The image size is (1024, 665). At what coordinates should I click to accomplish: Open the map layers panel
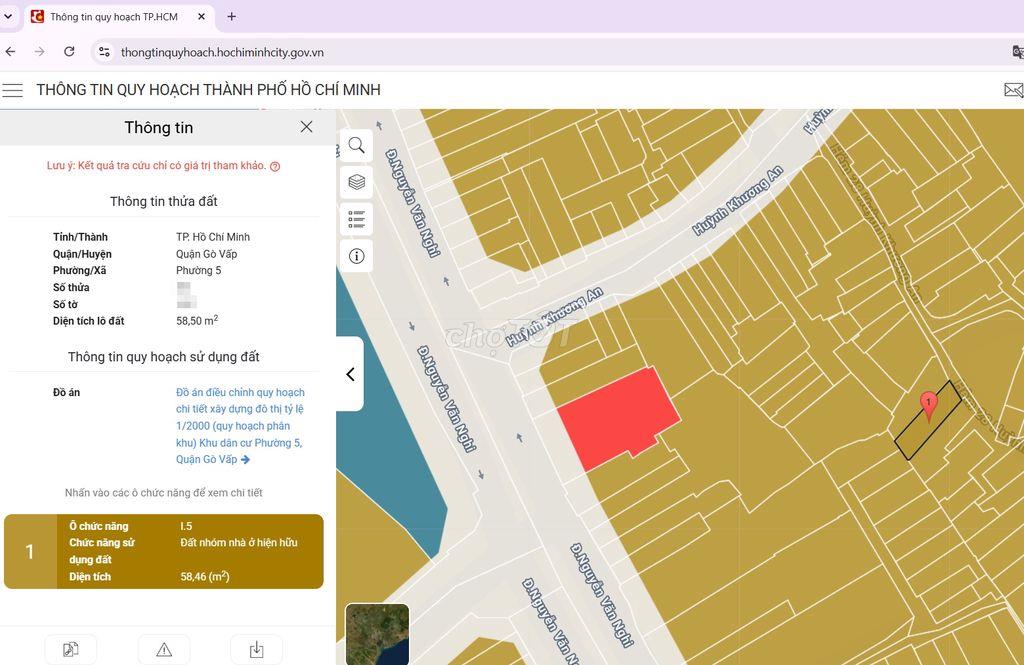[357, 182]
